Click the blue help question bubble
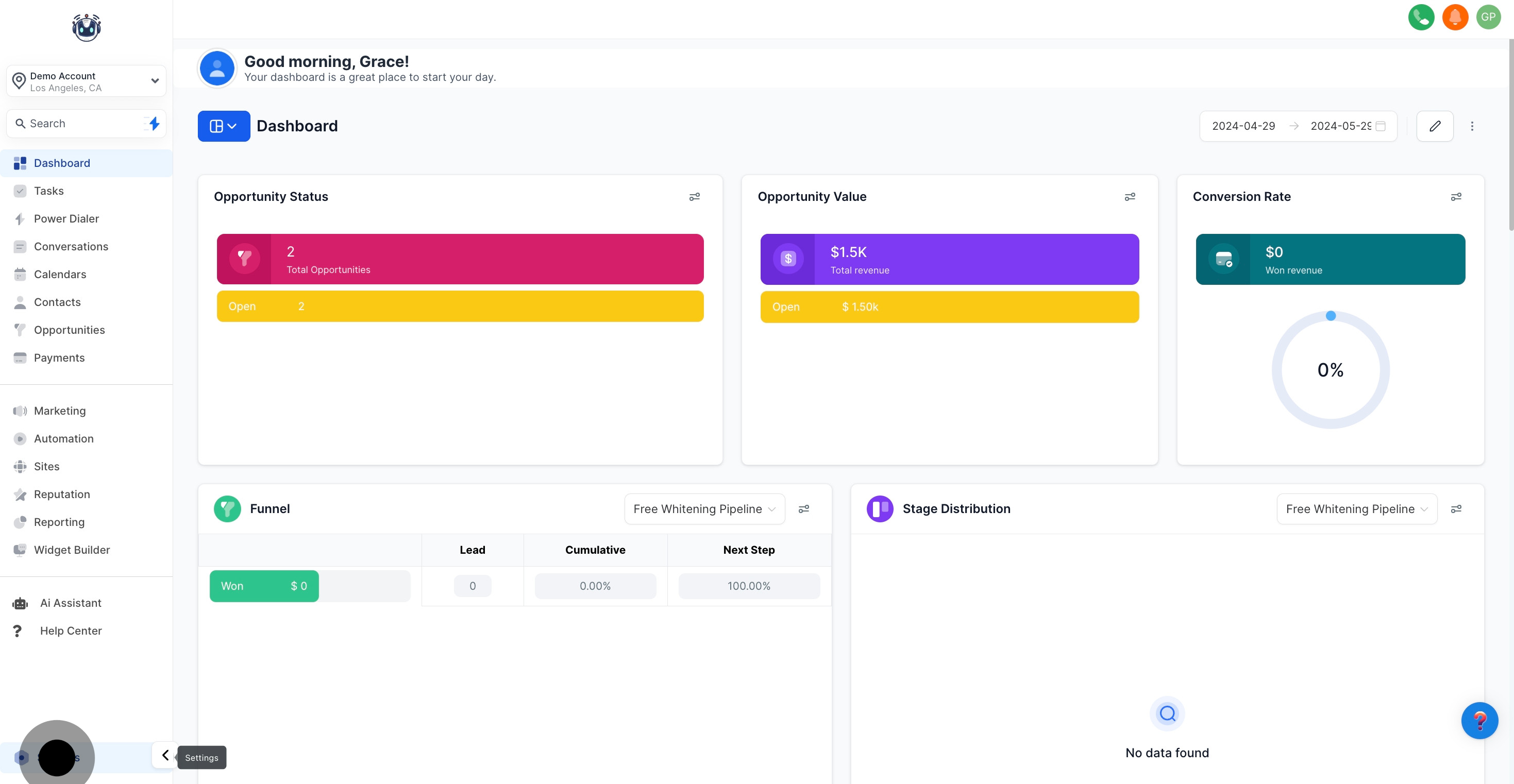 (x=1479, y=721)
